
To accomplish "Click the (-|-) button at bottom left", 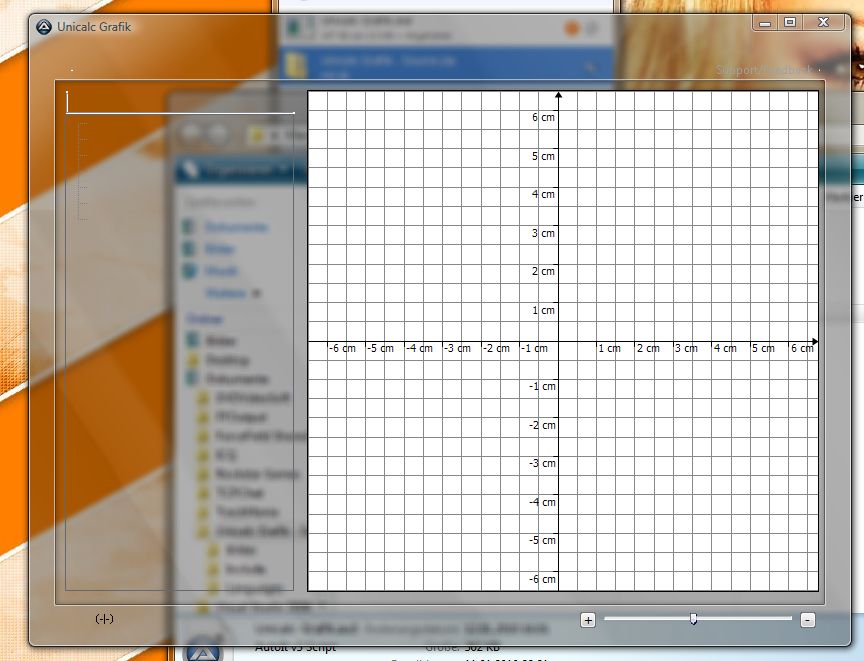I will pyautogui.click(x=104, y=619).
